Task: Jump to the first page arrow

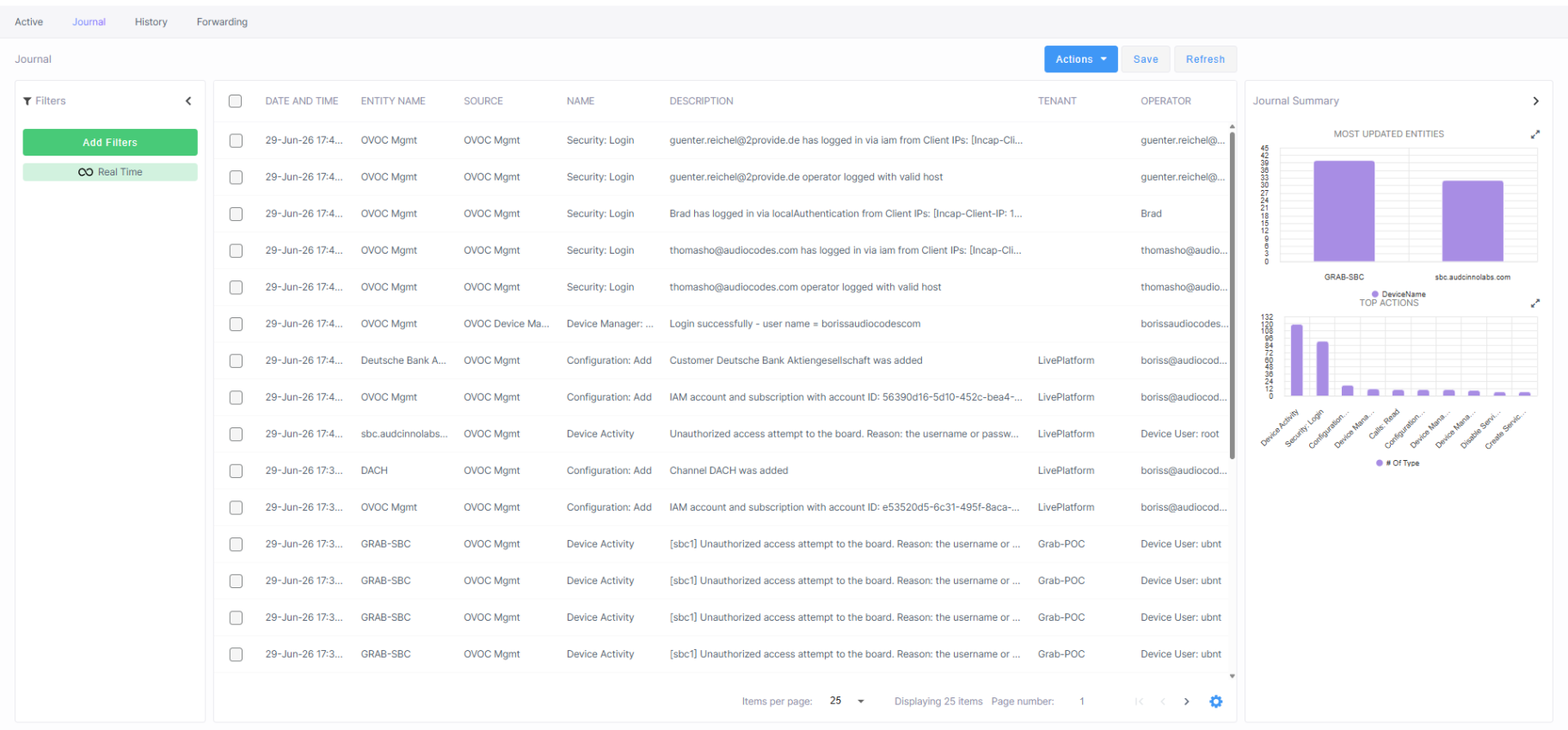Action: pos(1139,702)
